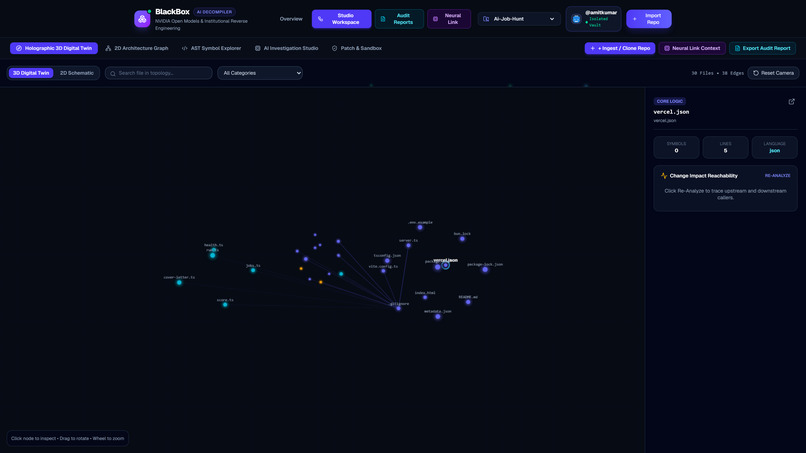806x453 pixels.
Task: Select the package-lock.json node
Action: [x=485, y=269]
